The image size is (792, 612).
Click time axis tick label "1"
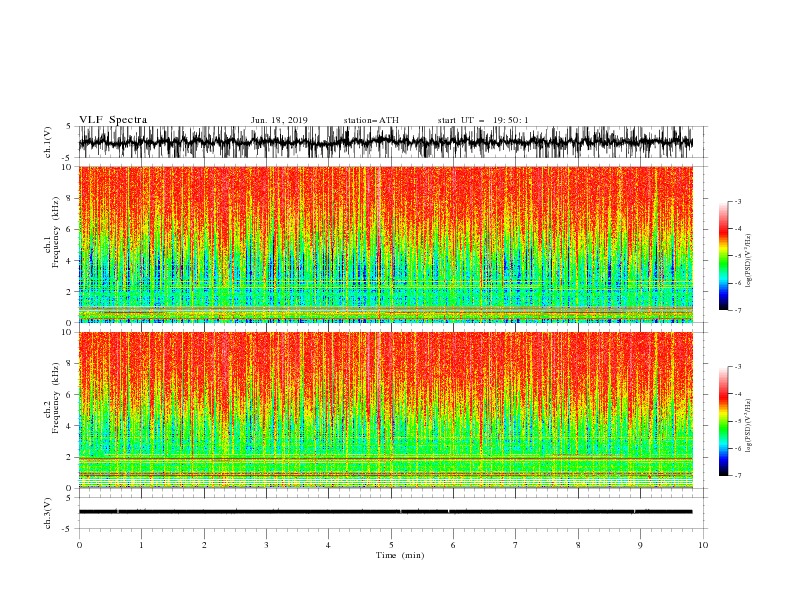[x=141, y=545]
